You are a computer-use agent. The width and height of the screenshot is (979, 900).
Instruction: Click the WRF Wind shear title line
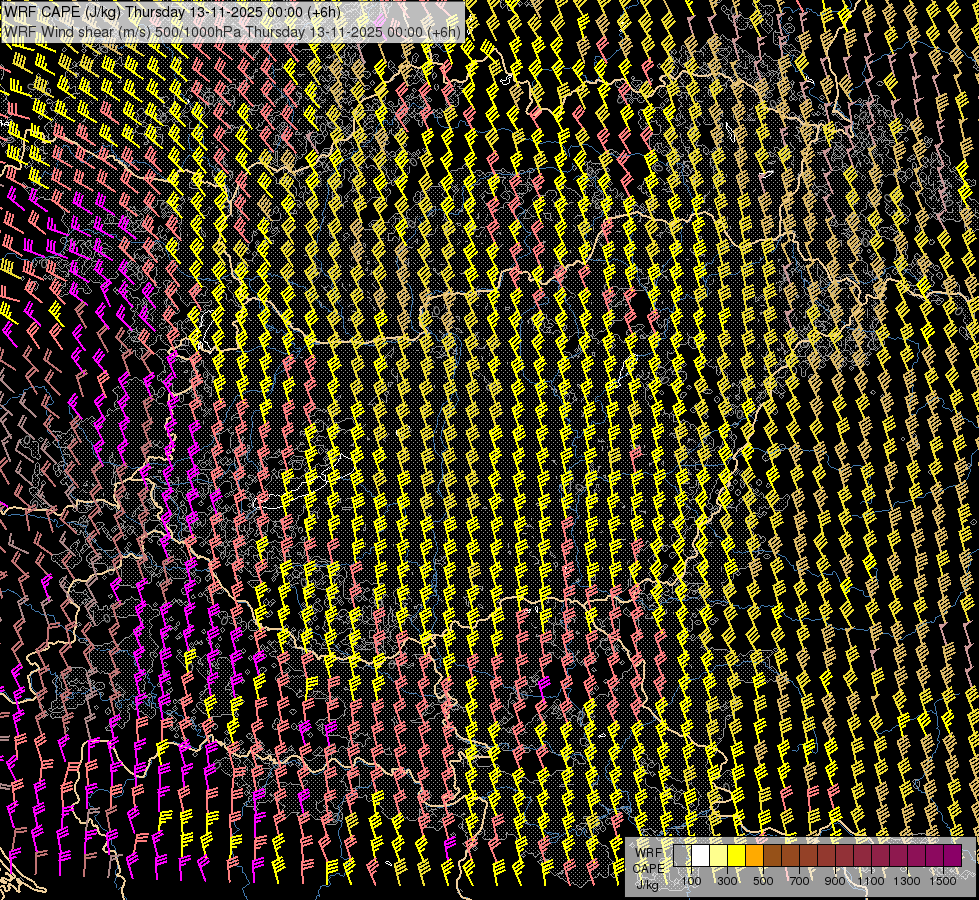pyautogui.click(x=232, y=31)
